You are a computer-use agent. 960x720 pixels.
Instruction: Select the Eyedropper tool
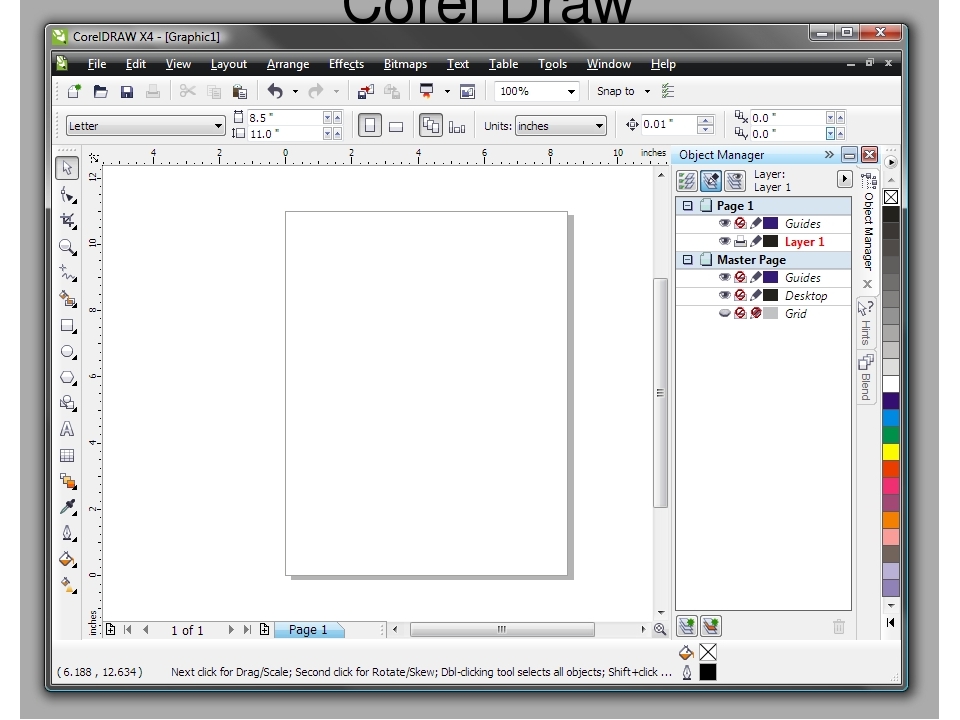point(67,507)
